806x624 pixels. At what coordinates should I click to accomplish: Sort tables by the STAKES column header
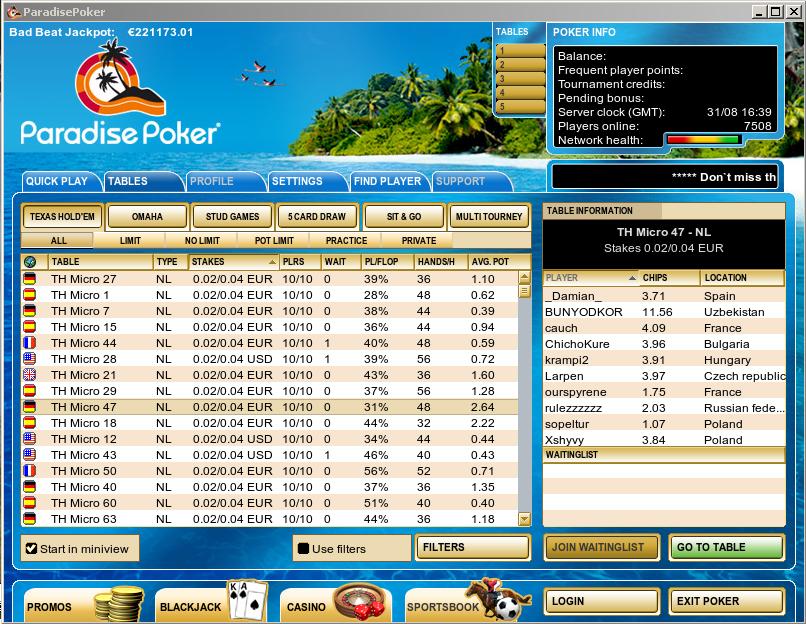pyautogui.click(x=234, y=262)
